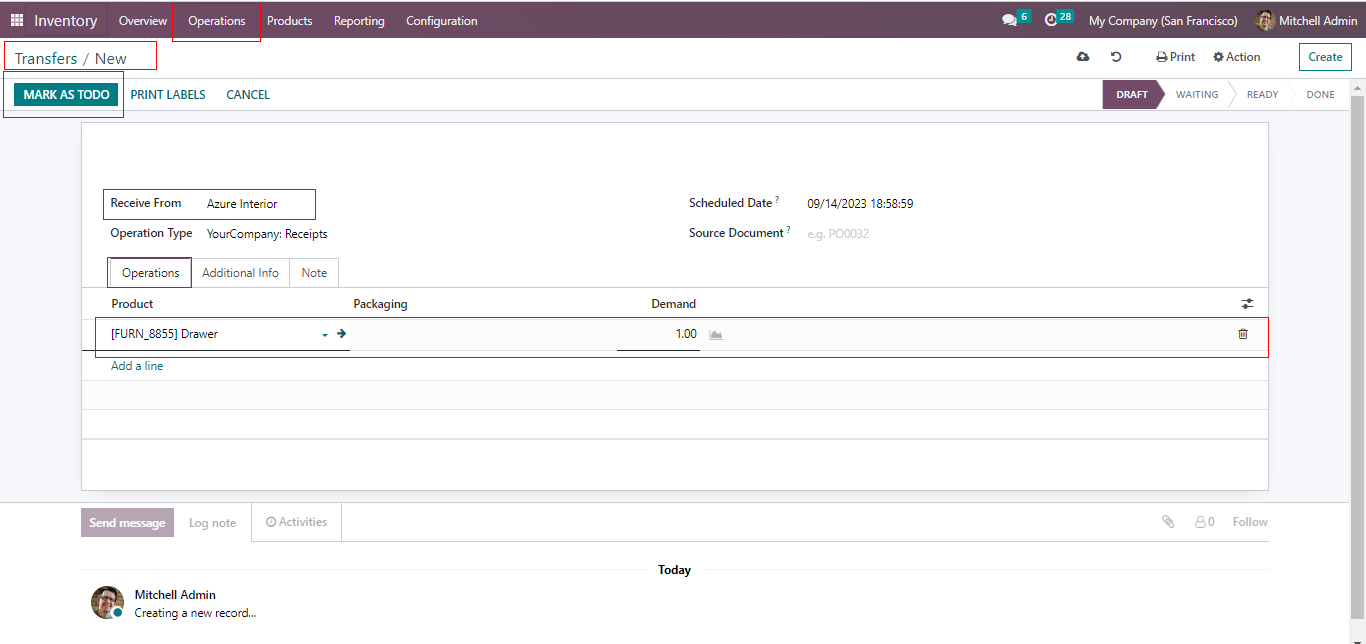Switch to the Additional Info tab

240,273
